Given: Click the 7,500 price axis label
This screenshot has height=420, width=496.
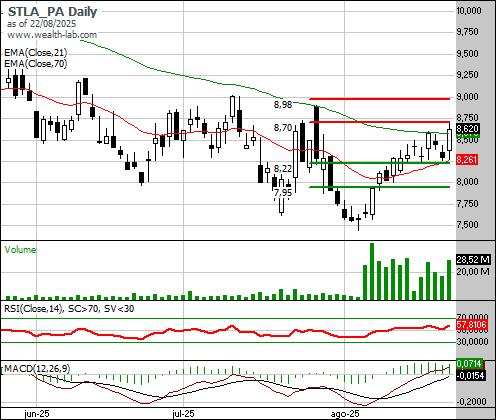Looking at the screenshot, I should tap(468, 224).
